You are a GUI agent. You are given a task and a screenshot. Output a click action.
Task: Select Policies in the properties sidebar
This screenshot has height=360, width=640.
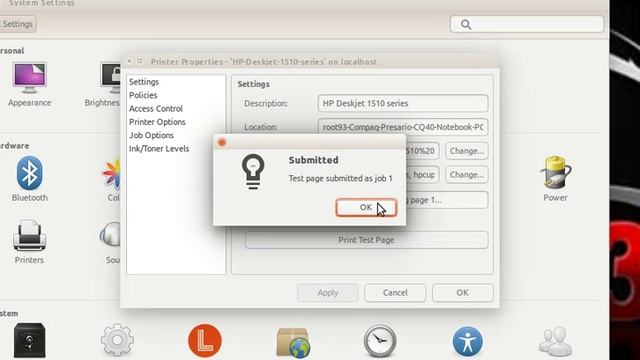(x=143, y=95)
